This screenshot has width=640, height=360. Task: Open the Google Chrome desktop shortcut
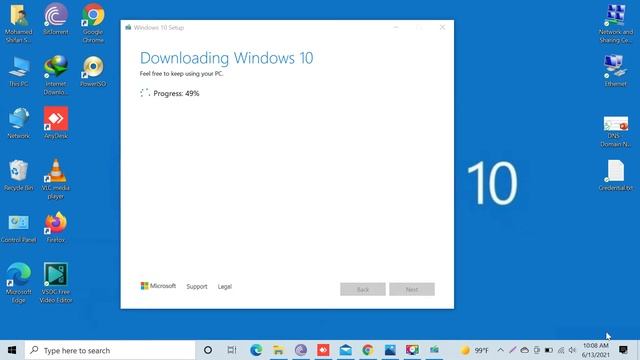pyautogui.click(x=93, y=22)
